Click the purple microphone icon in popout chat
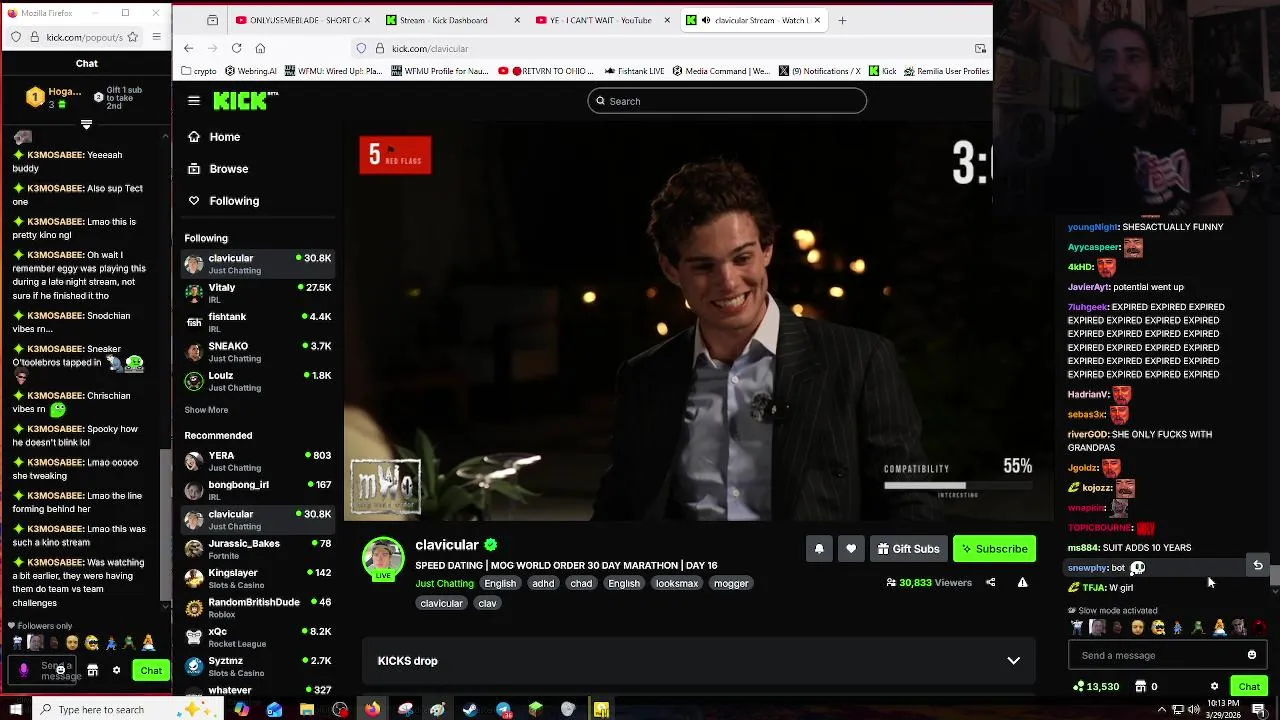The width and height of the screenshot is (1280, 720). pyautogui.click(x=24, y=670)
